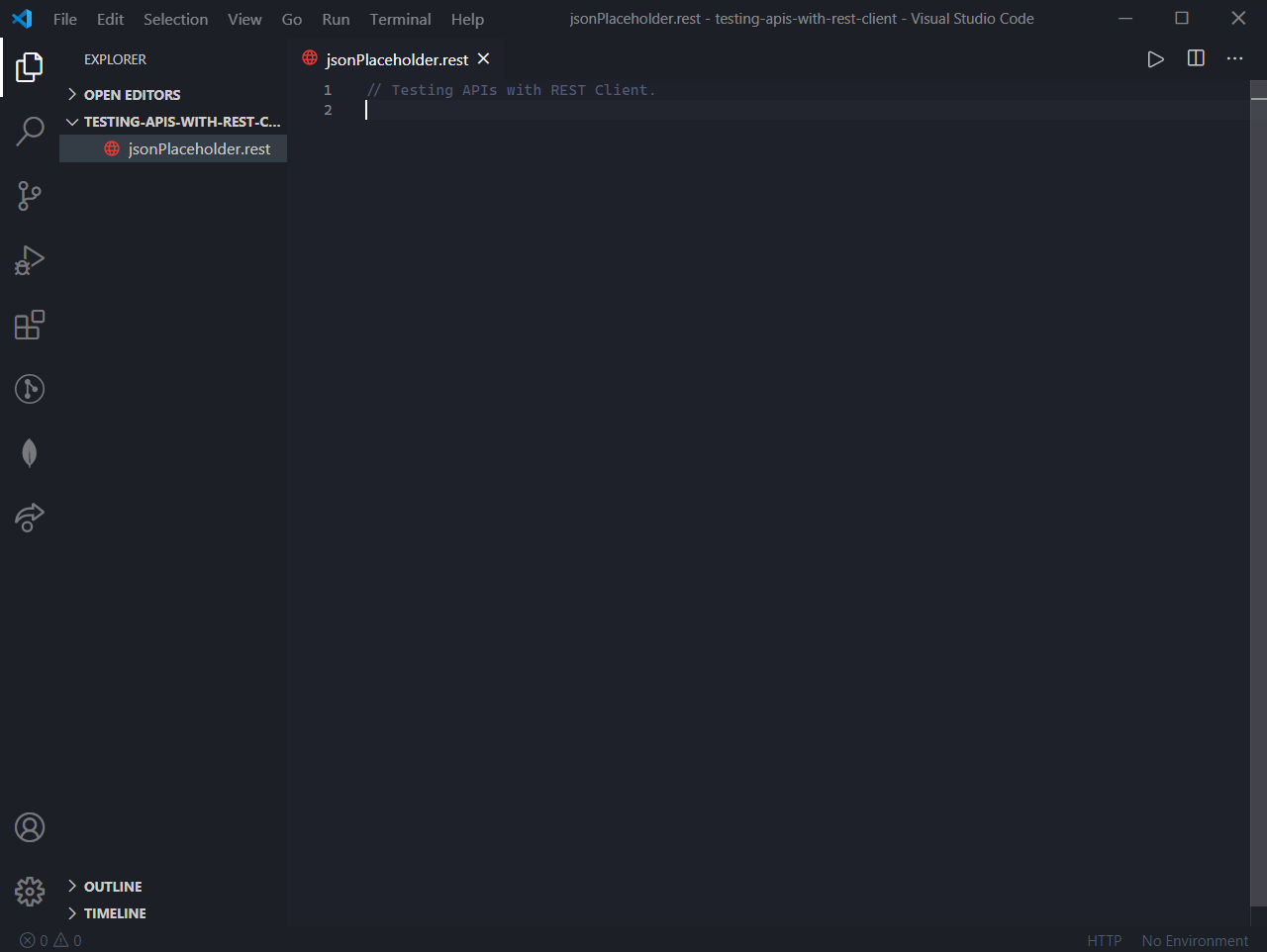Open the Selection menu
Viewport: 1267px width, 952px height.
click(x=175, y=19)
